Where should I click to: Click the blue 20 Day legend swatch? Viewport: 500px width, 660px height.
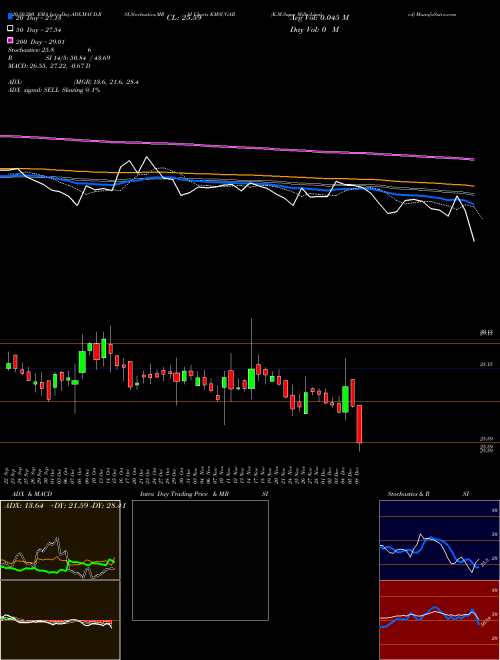10,17
